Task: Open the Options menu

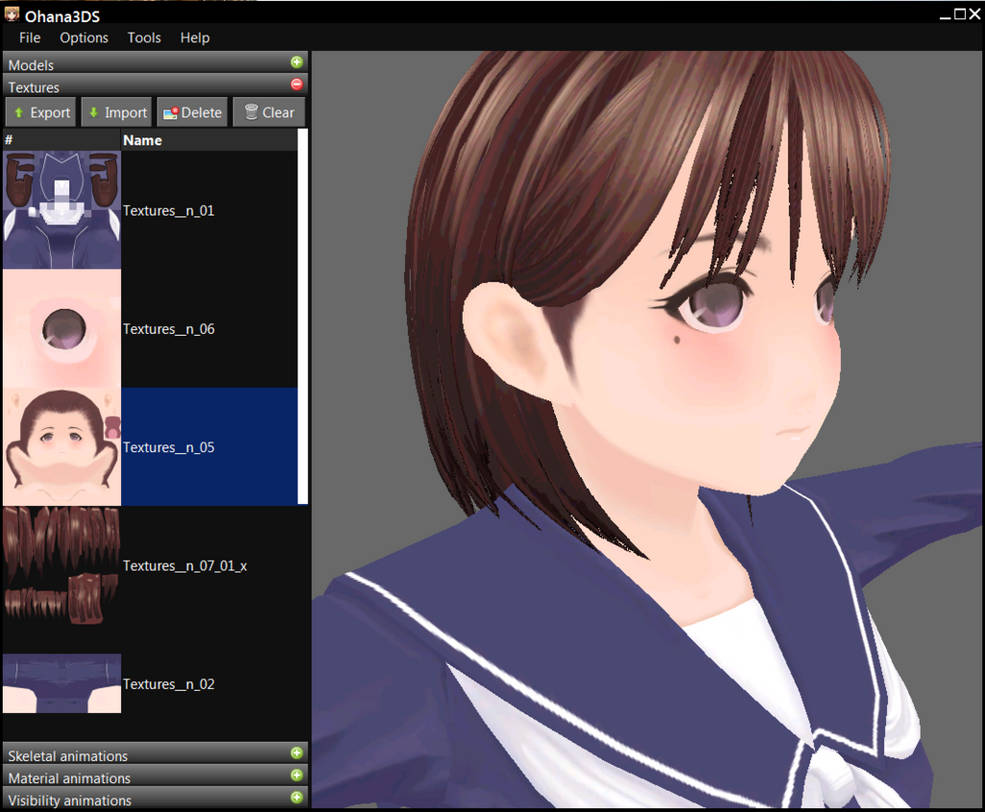Action: [x=83, y=38]
